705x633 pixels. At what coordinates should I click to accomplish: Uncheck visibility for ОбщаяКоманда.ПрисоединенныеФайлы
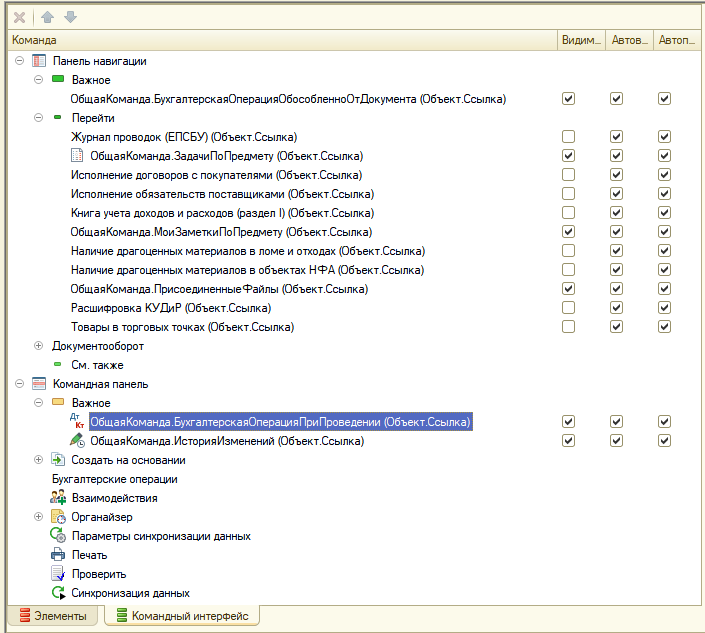coord(568,289)
